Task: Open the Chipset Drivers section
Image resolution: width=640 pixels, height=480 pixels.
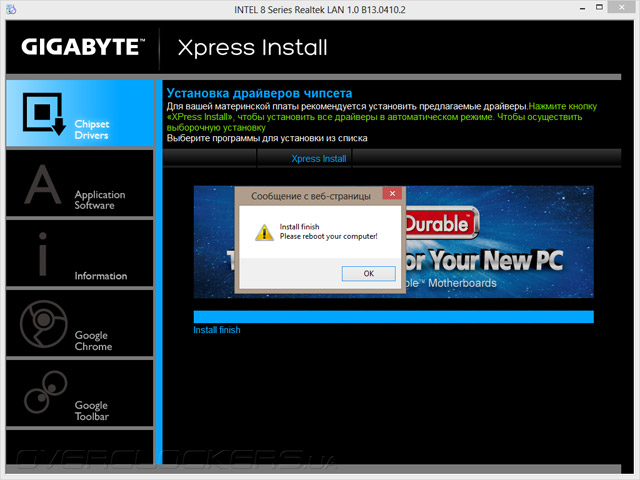Action: click(x=80, y=113)
